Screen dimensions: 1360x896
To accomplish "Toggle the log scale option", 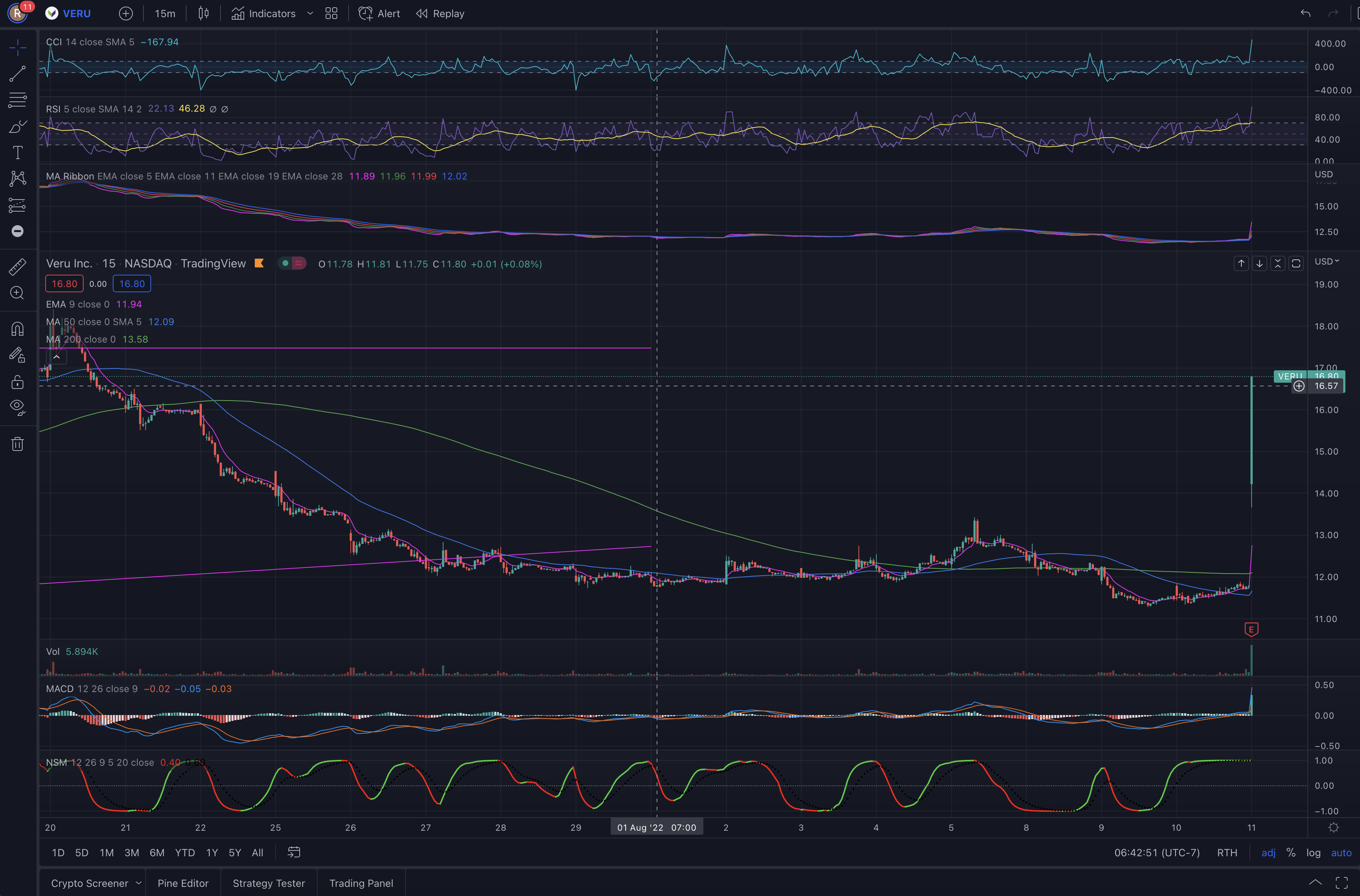I will (x=1313, y=853).
